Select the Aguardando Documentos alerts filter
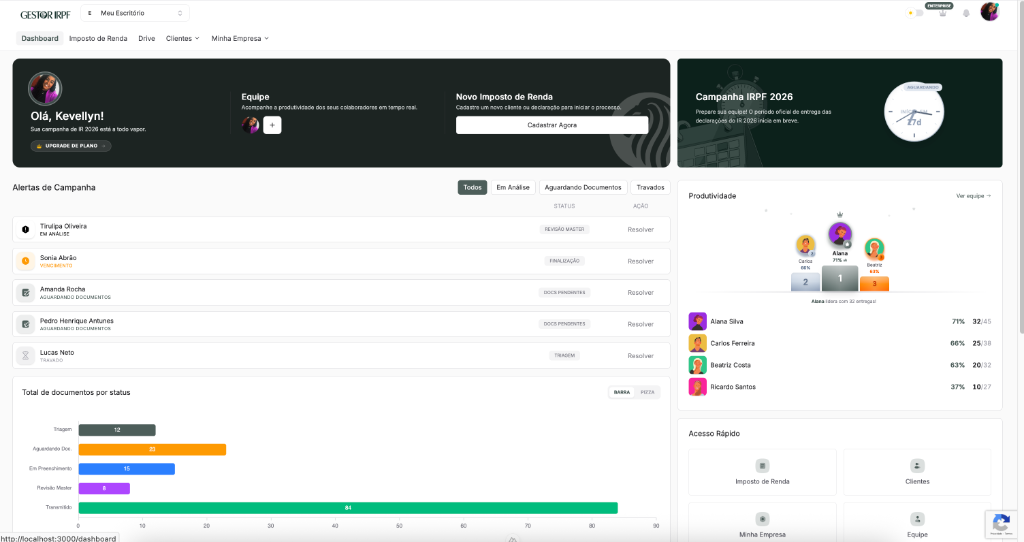Viewport: 1024px width, 542px height. 583,187
